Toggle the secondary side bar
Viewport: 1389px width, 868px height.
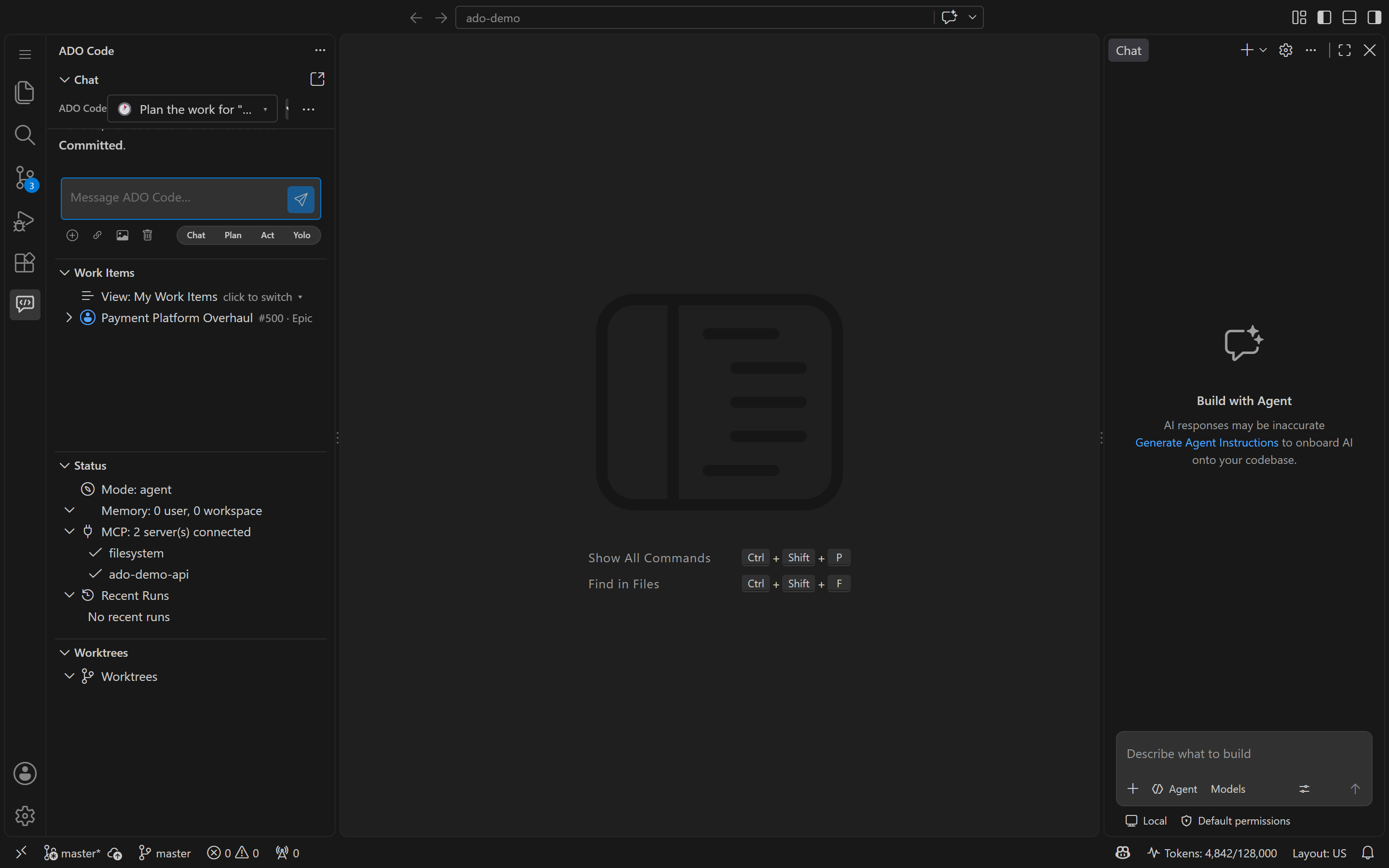[1374, 18]
